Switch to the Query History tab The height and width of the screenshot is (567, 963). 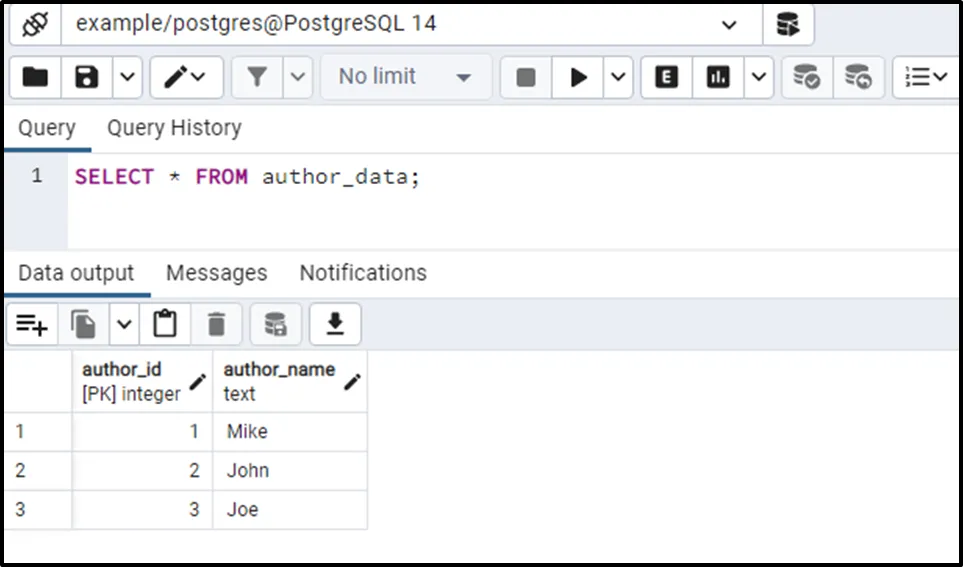point(174,128)
